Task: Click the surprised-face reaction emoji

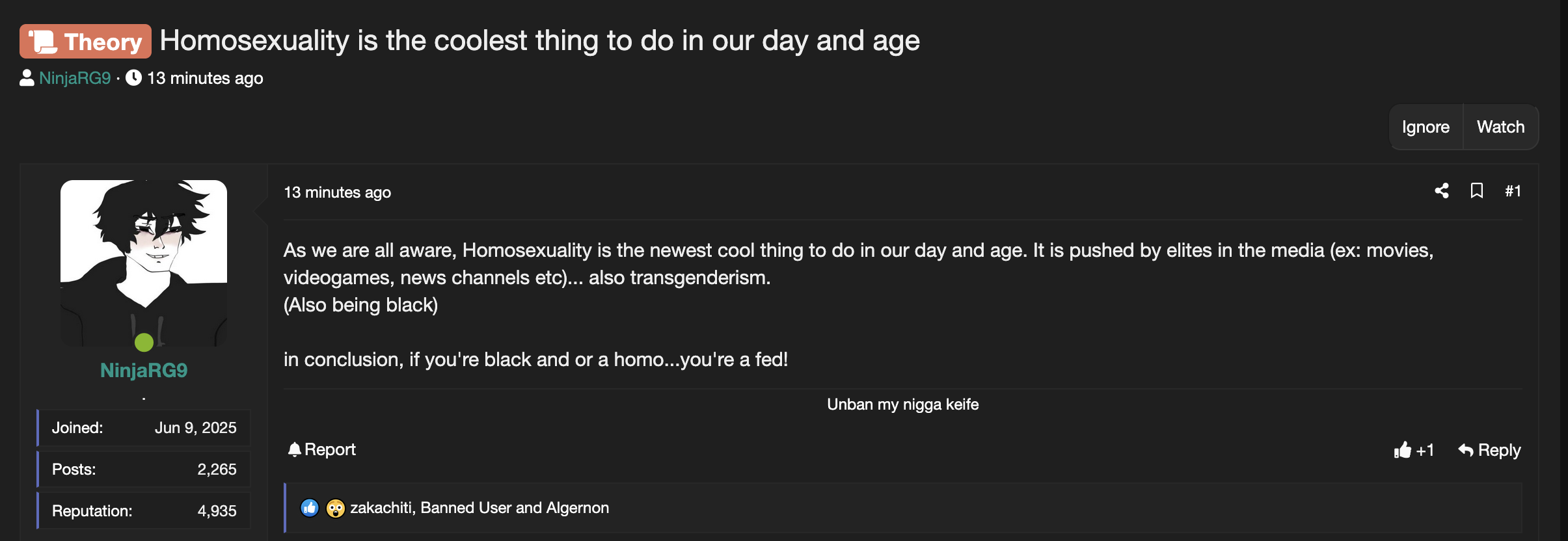Action: [336, 508]
